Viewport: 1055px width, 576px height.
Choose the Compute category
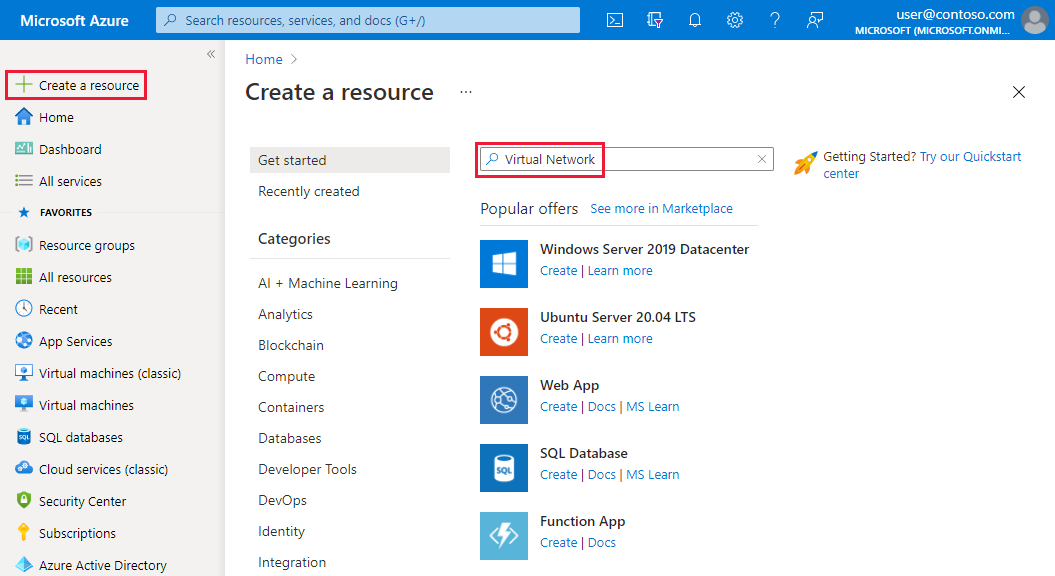tap(286, 376)
